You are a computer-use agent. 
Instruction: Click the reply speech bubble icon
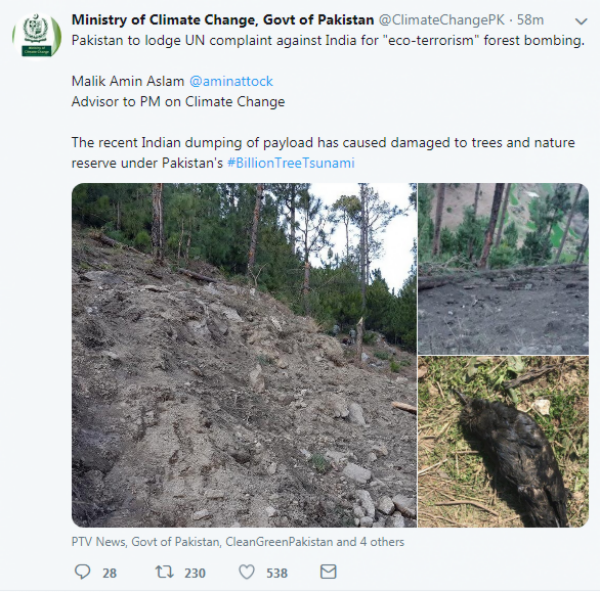point(82,572)
